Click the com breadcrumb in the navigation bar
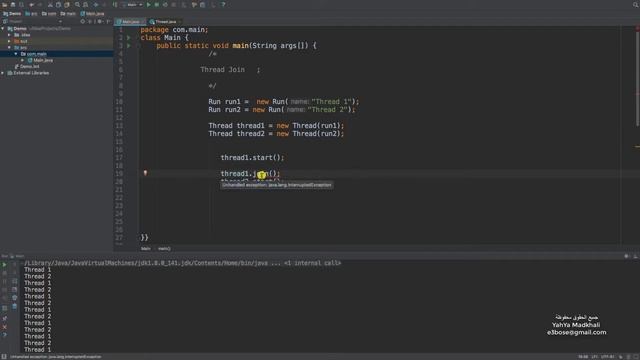The height and width of the screenshot is (360, 640). point(49,13)
